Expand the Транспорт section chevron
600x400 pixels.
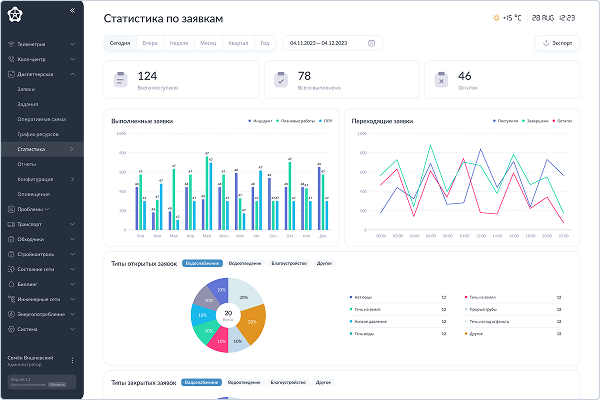(72, 224)
